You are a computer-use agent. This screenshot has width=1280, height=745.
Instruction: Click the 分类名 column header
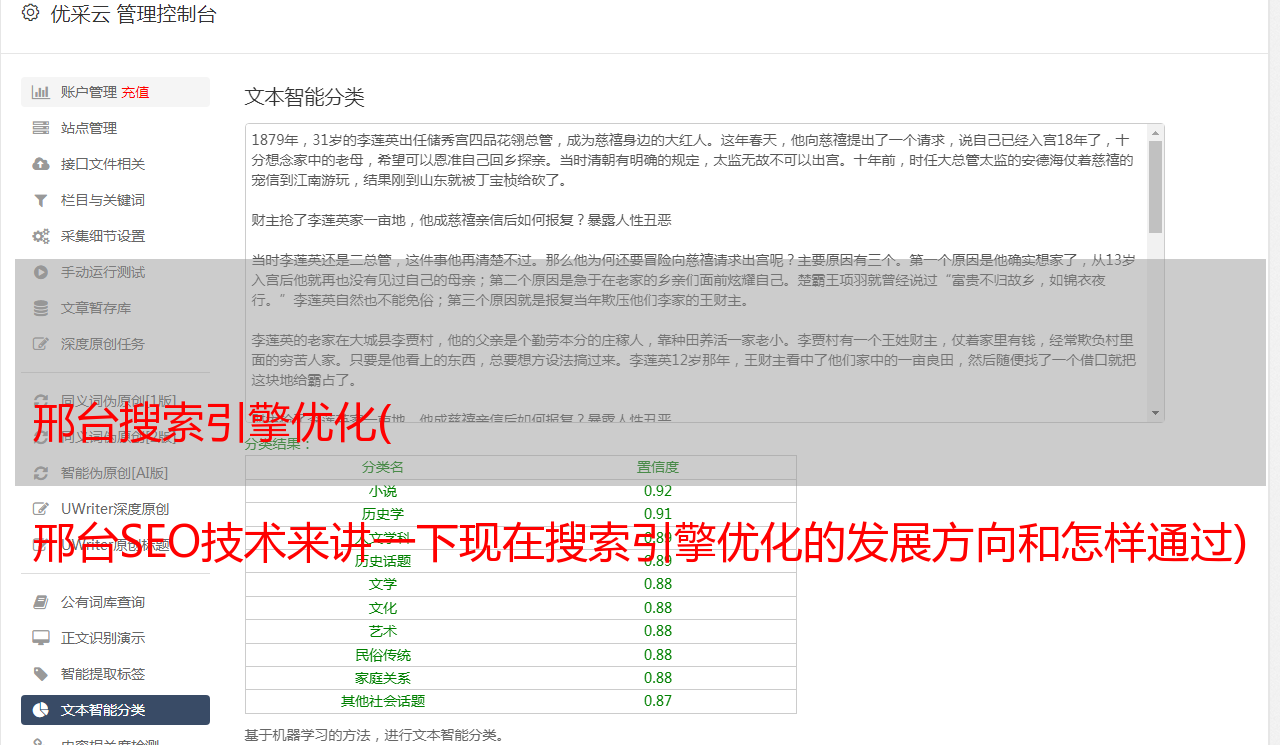tap(383, 467)
